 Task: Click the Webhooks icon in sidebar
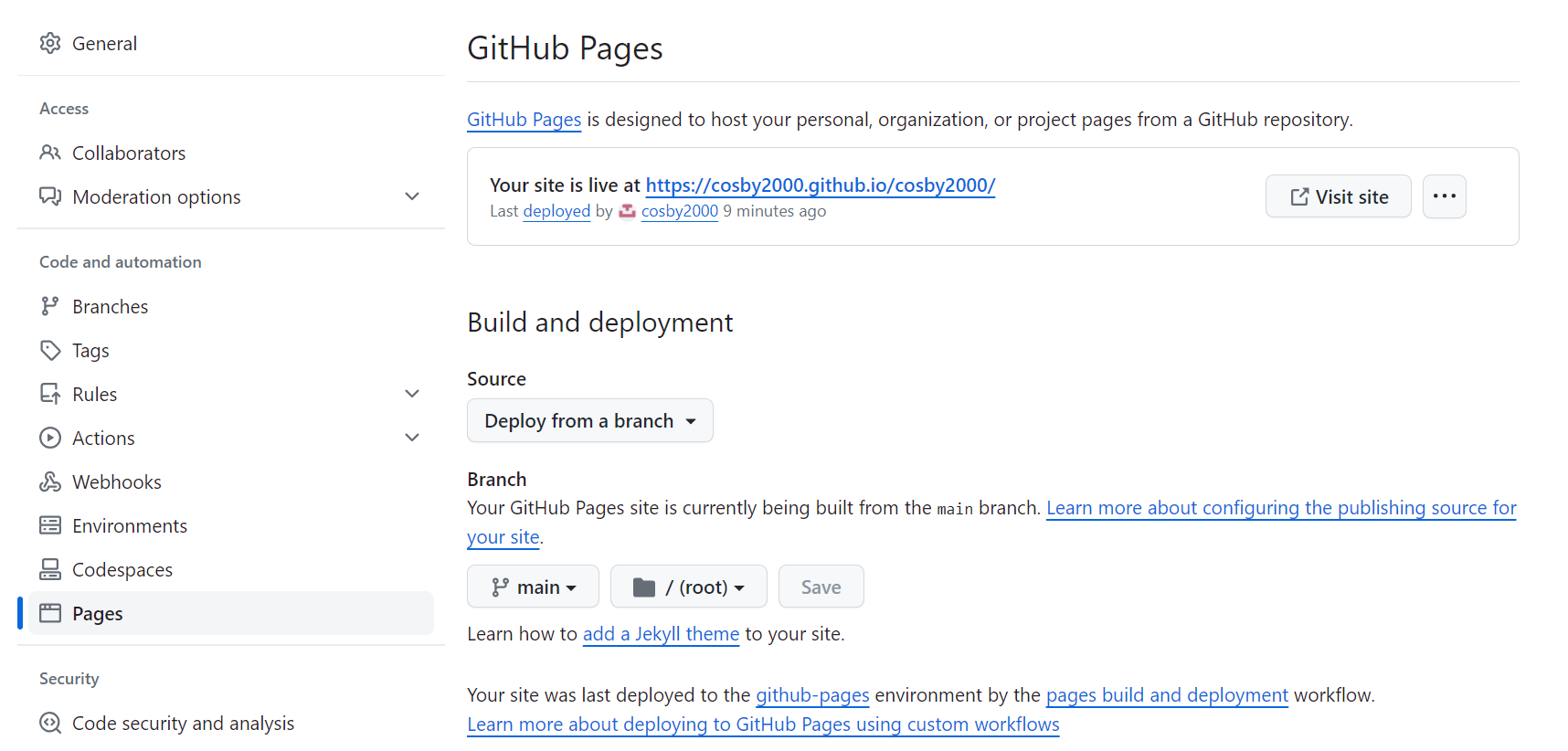coord(50,481)
